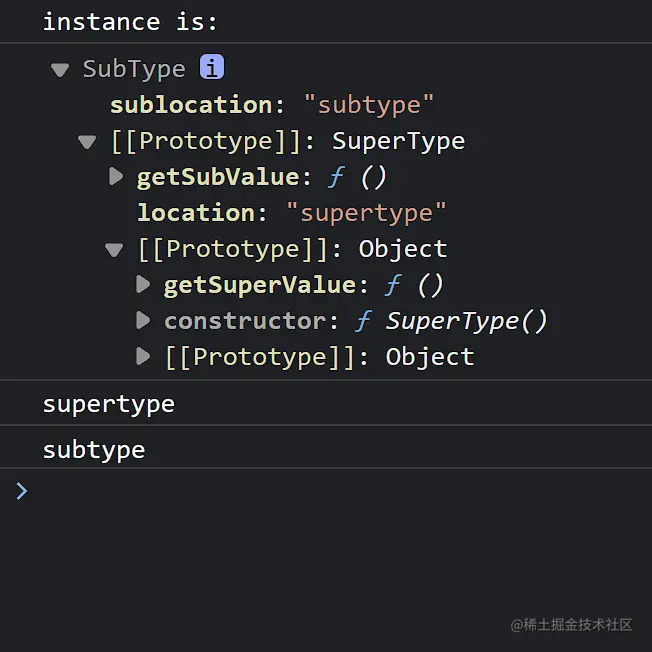Click the constructor property label

coord(244,321)
